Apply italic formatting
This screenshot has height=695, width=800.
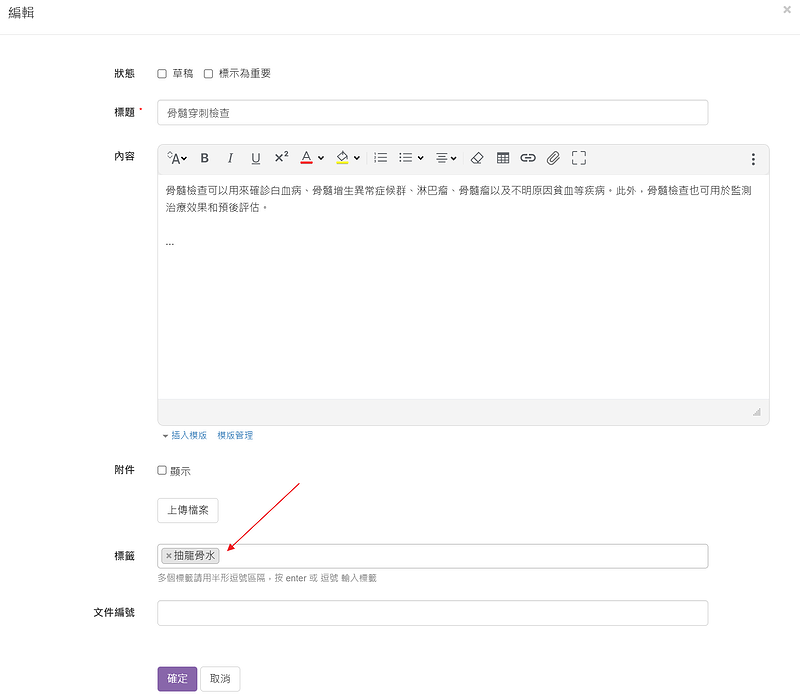(x=230, y=158)
